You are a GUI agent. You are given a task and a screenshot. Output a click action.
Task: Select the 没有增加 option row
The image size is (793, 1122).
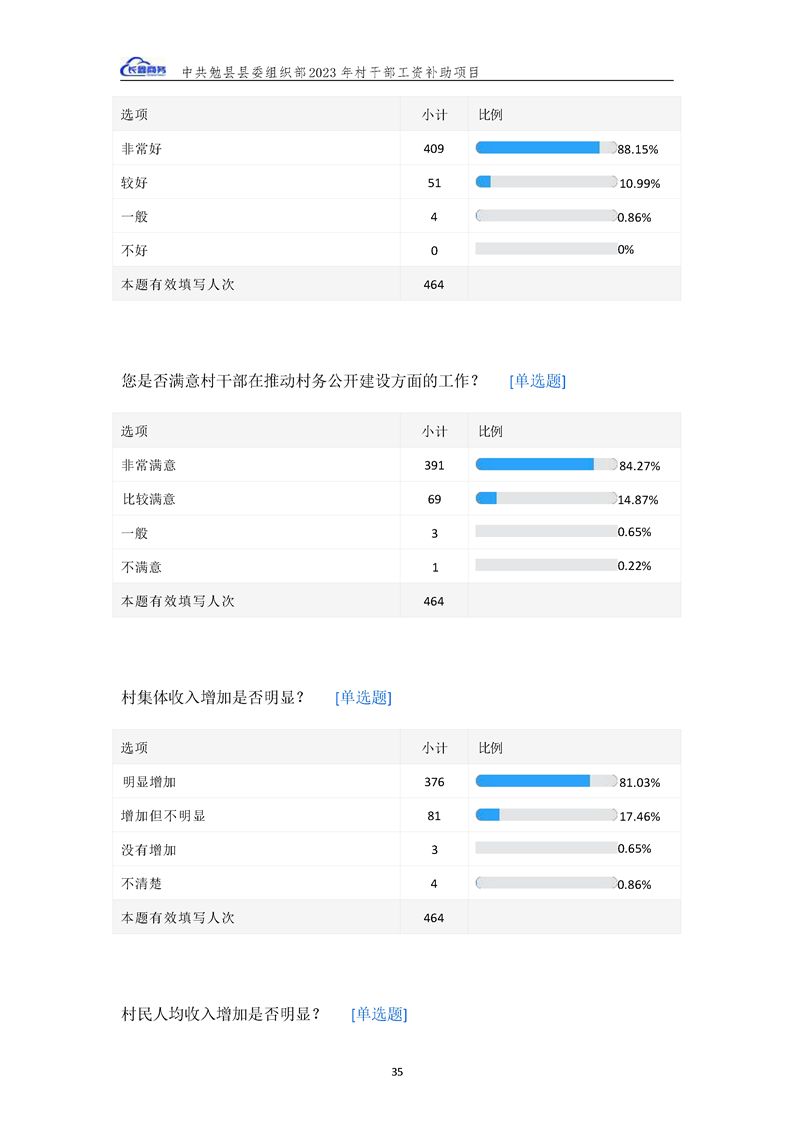148,850
